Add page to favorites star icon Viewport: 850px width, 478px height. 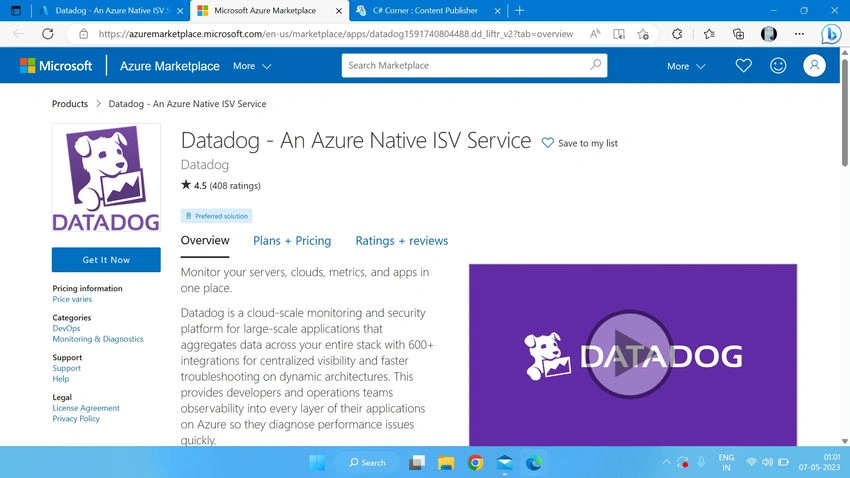point(643,34)
